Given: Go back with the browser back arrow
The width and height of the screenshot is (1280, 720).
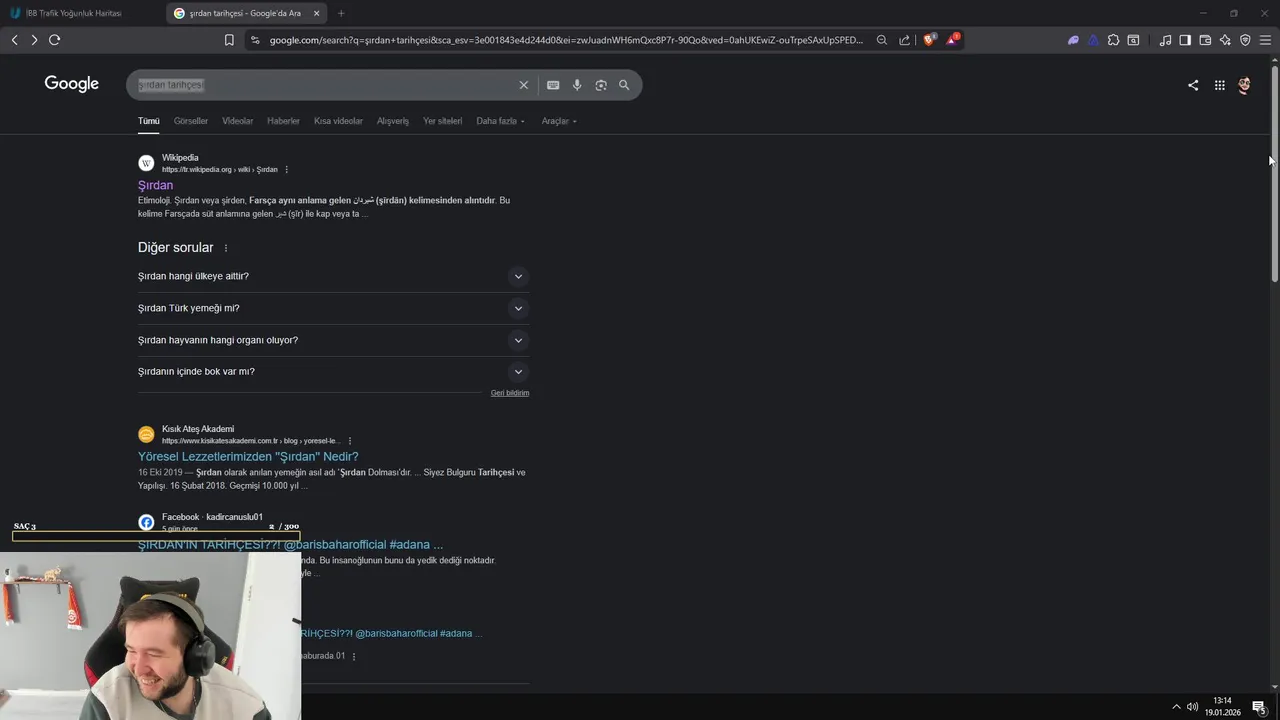Looking at the screenshot, I should tap(14, 40).
